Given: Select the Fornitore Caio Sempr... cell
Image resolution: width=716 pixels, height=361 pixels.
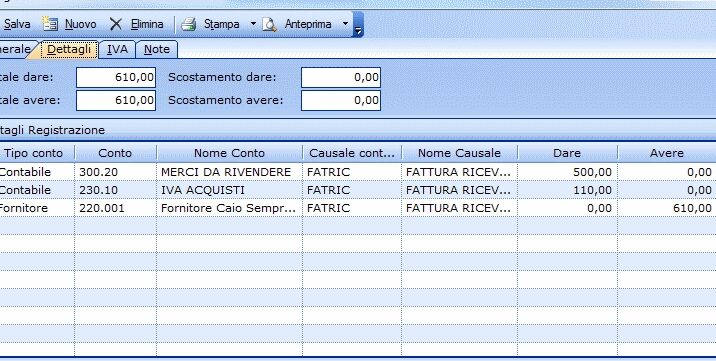Looking at the screenshot, I should tap(229, 208).
